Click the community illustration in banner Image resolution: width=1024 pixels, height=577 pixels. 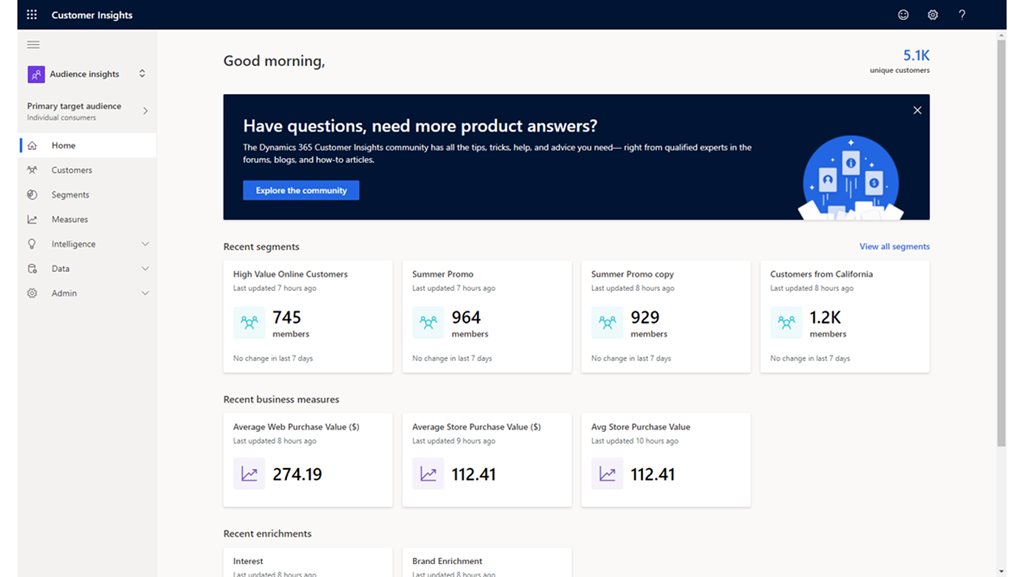pos(850,177)
